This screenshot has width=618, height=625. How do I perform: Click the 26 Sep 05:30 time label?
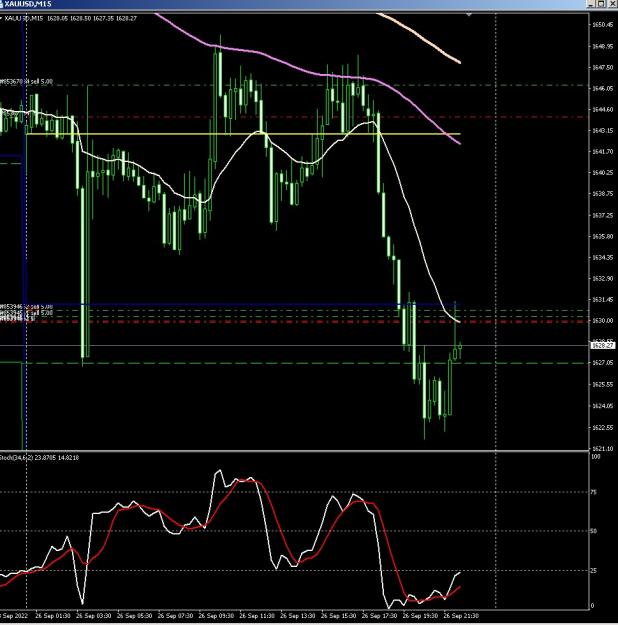(x=134, y=616)
